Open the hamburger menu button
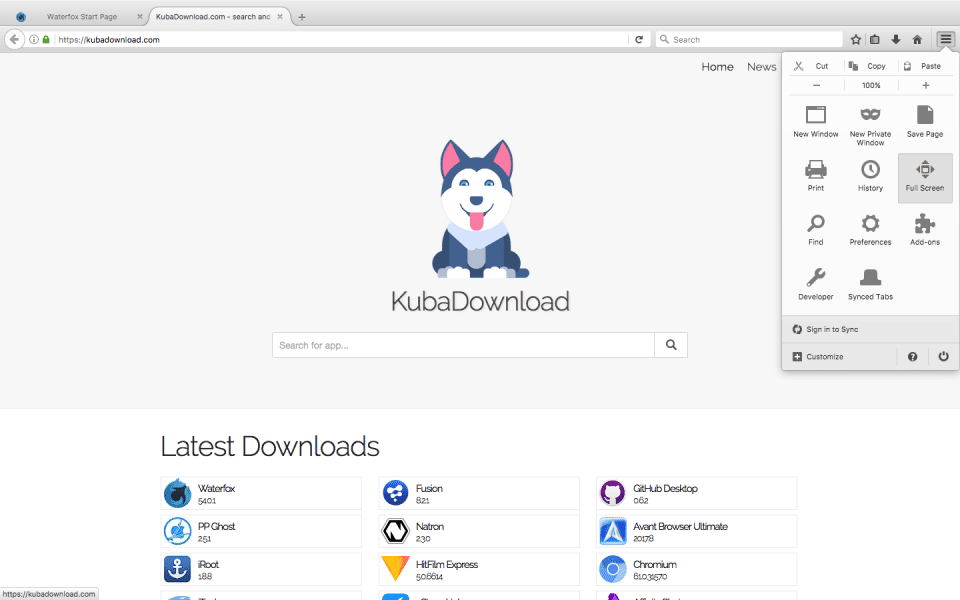The height and width of the screenshot is (600, 960). coord(945,39)
